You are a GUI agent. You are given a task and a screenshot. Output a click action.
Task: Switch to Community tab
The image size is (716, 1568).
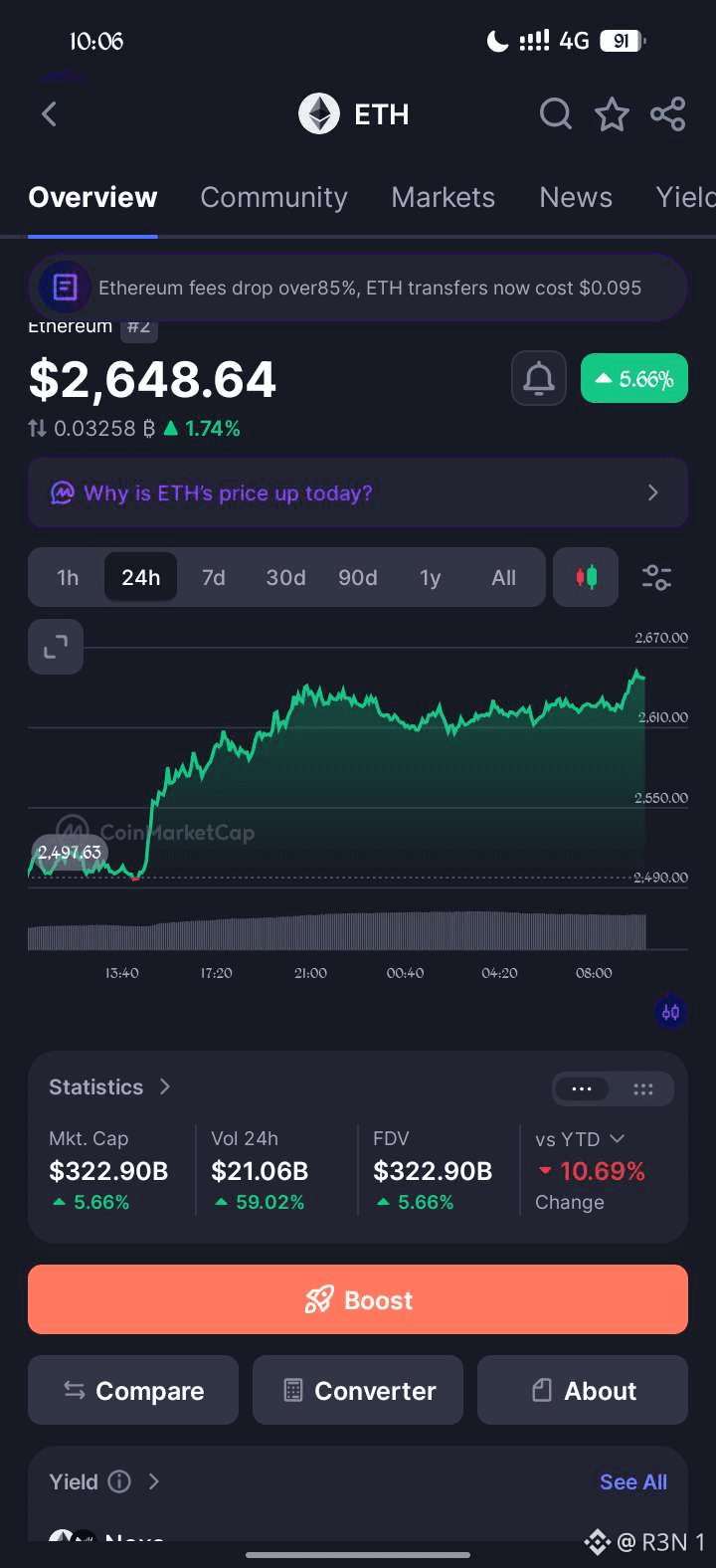(273, 197)
